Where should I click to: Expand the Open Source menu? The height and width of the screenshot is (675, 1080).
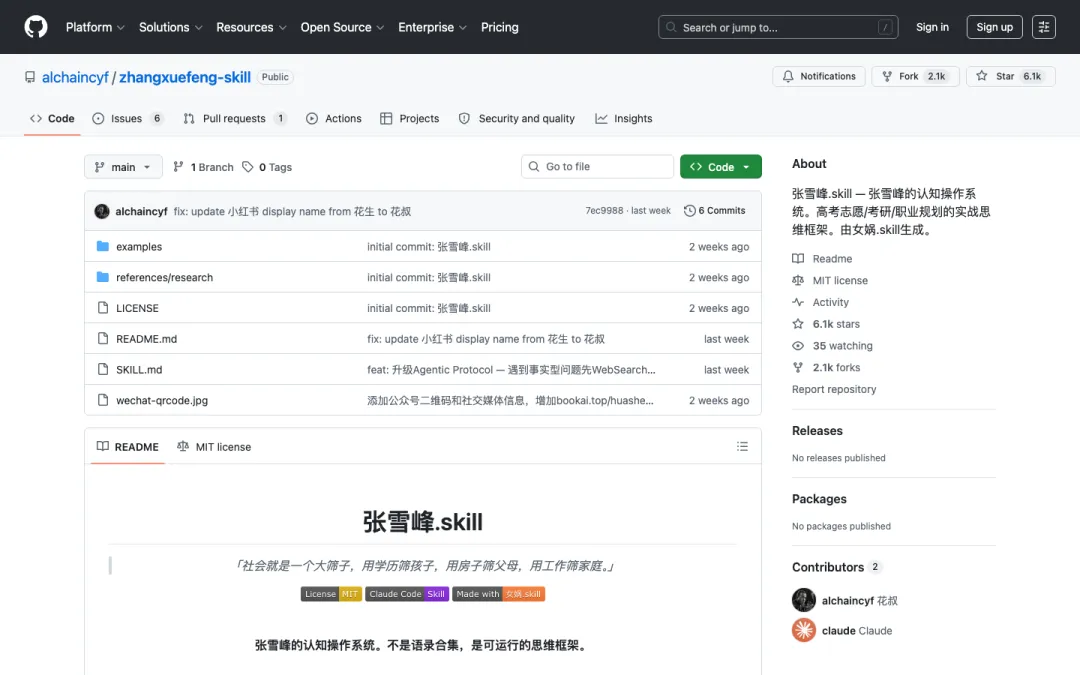coord(342,27)
